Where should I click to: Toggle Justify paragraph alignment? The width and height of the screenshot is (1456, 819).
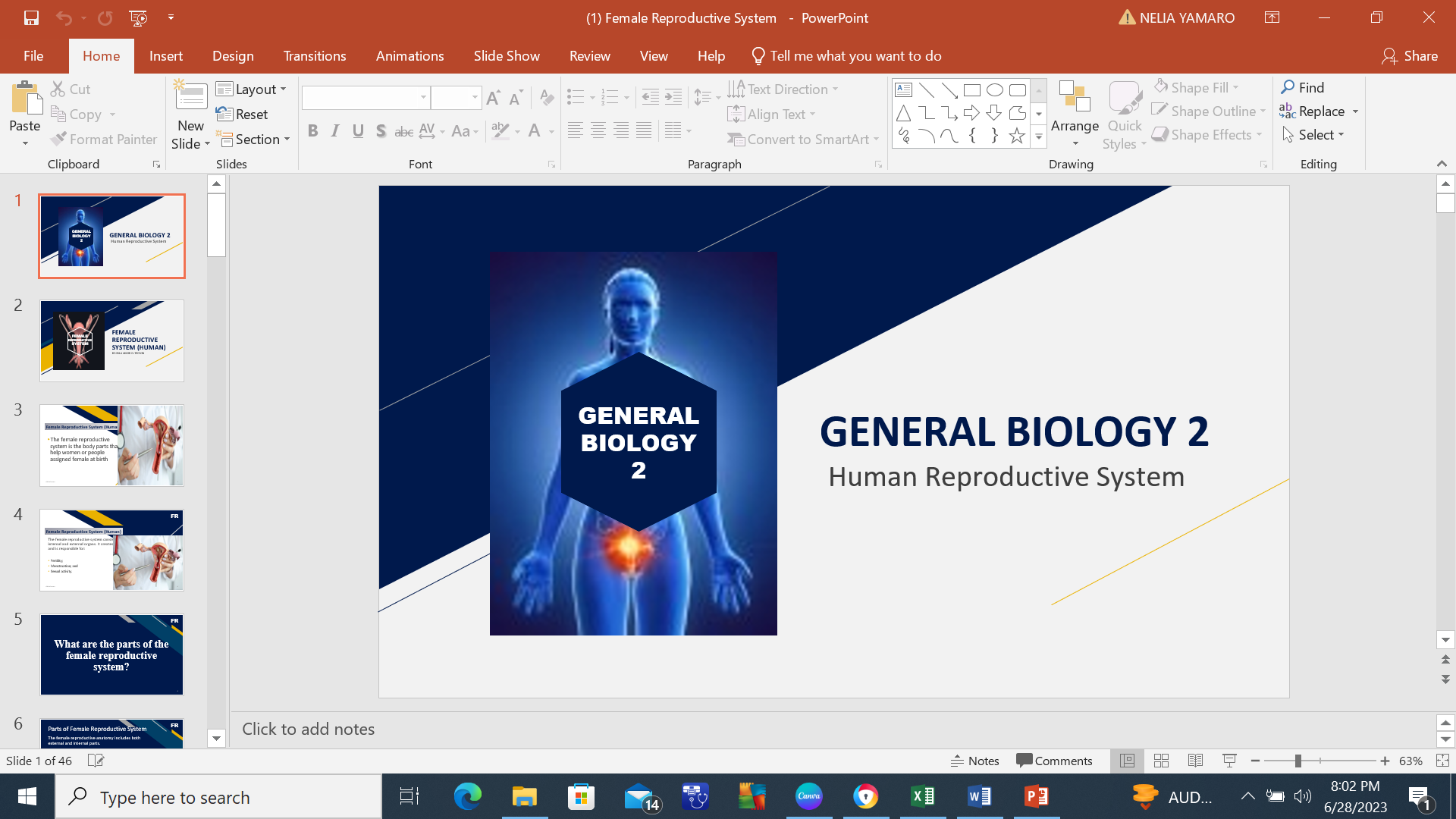tap(644, 131)
